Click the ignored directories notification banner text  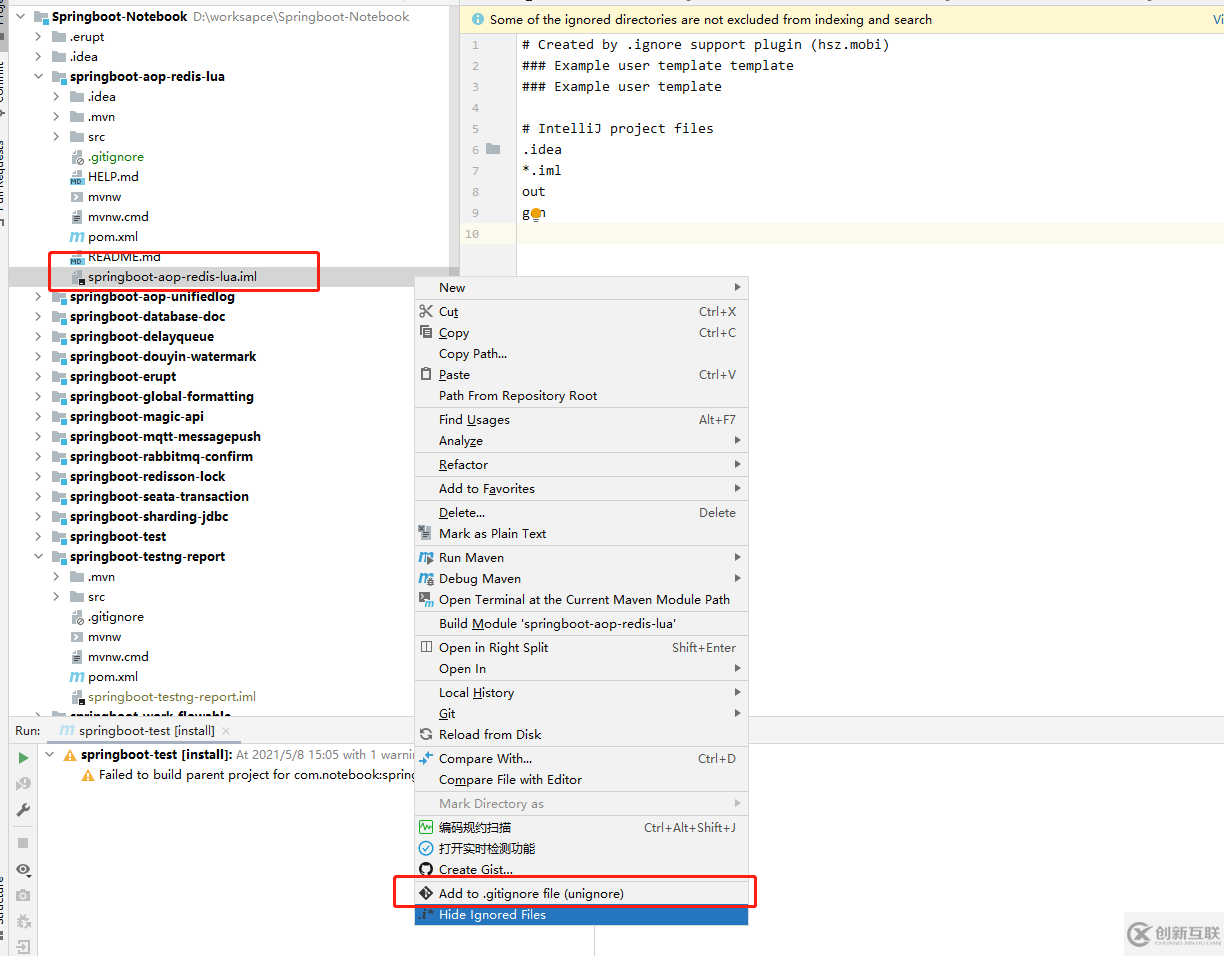pos(711,20)
